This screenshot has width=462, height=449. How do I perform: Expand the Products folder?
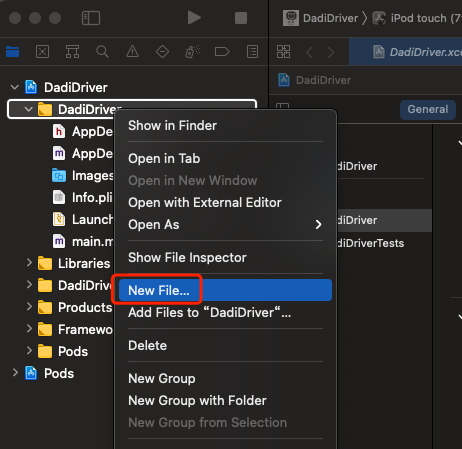[x=29, y=307]
